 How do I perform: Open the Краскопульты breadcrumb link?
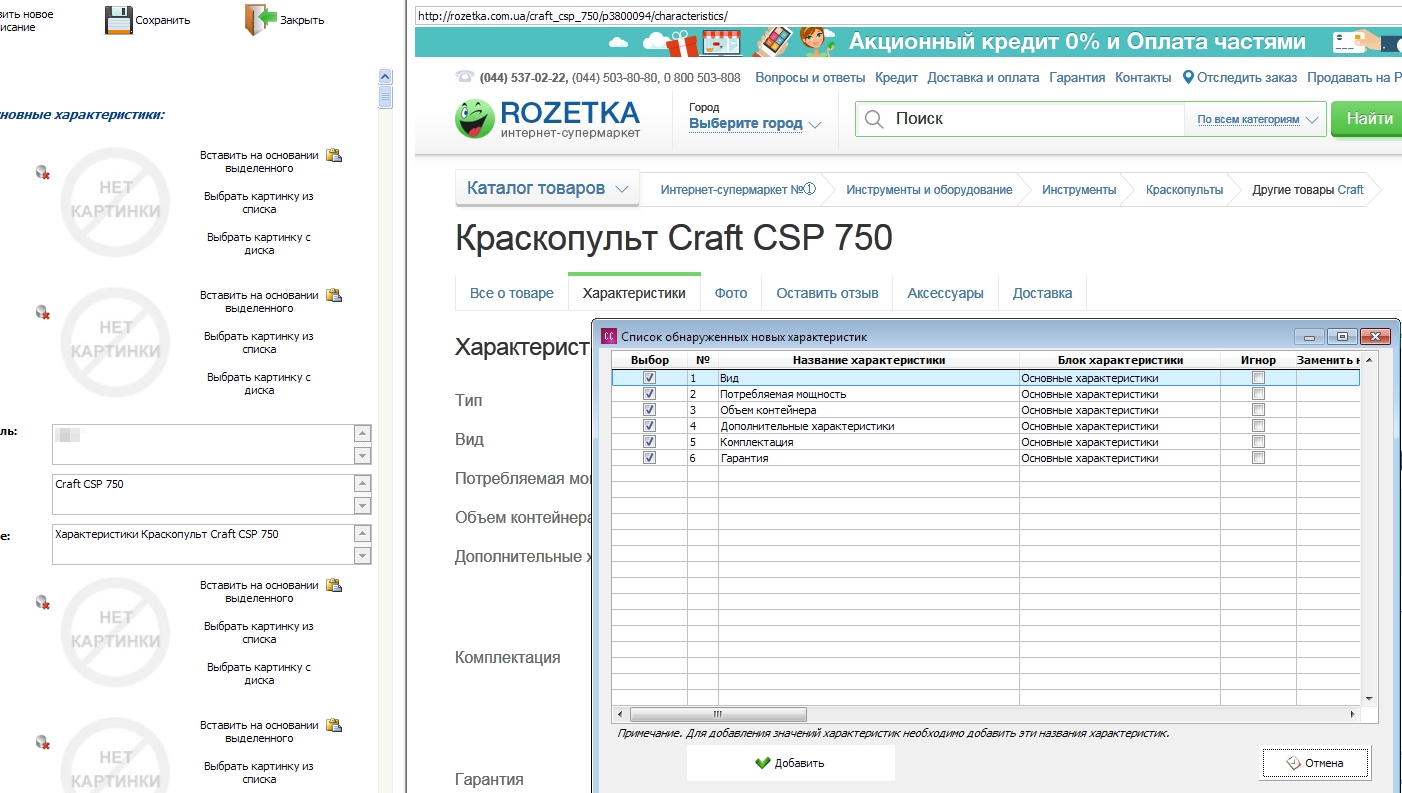point(1184,189)
